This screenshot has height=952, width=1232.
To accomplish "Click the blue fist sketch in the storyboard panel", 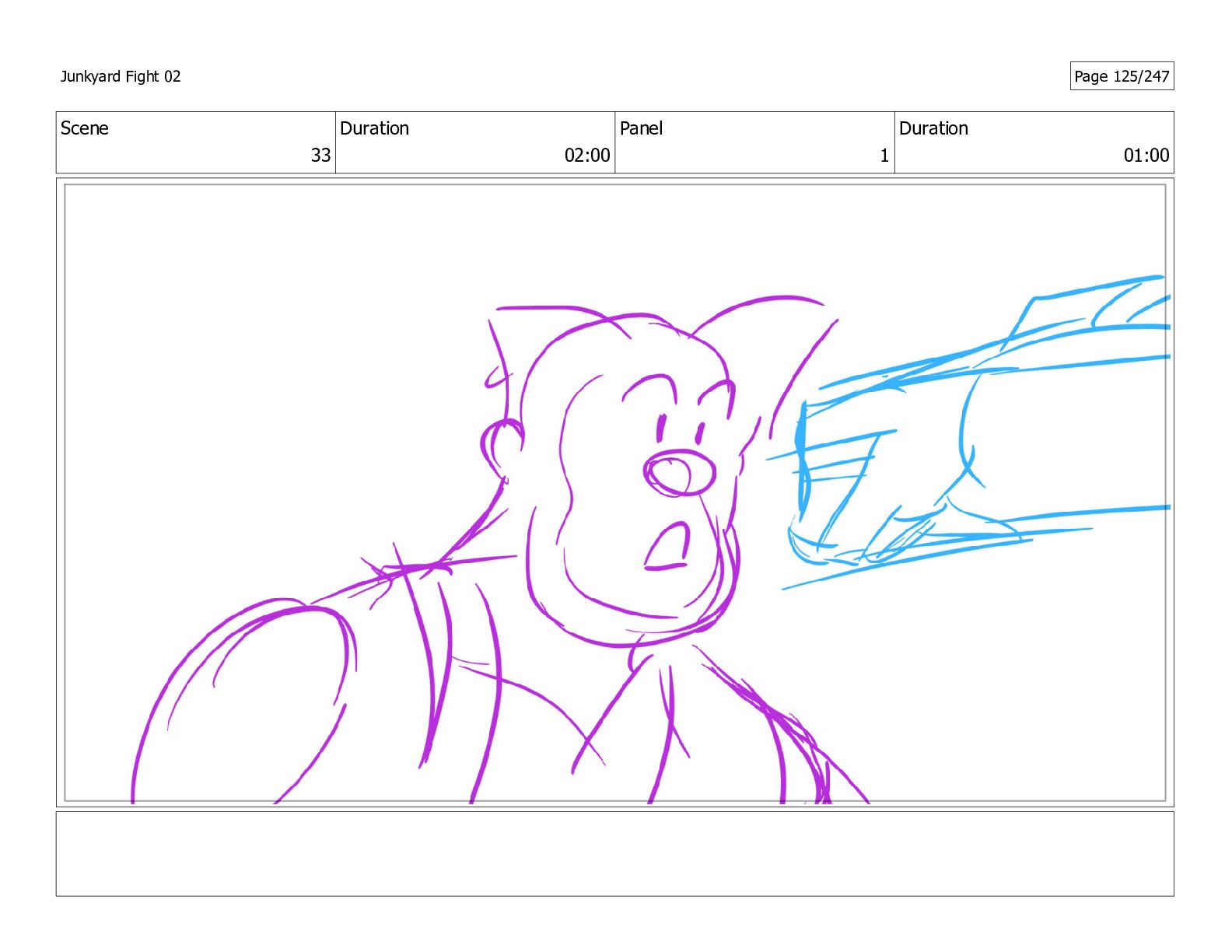I will click(968, 432).
